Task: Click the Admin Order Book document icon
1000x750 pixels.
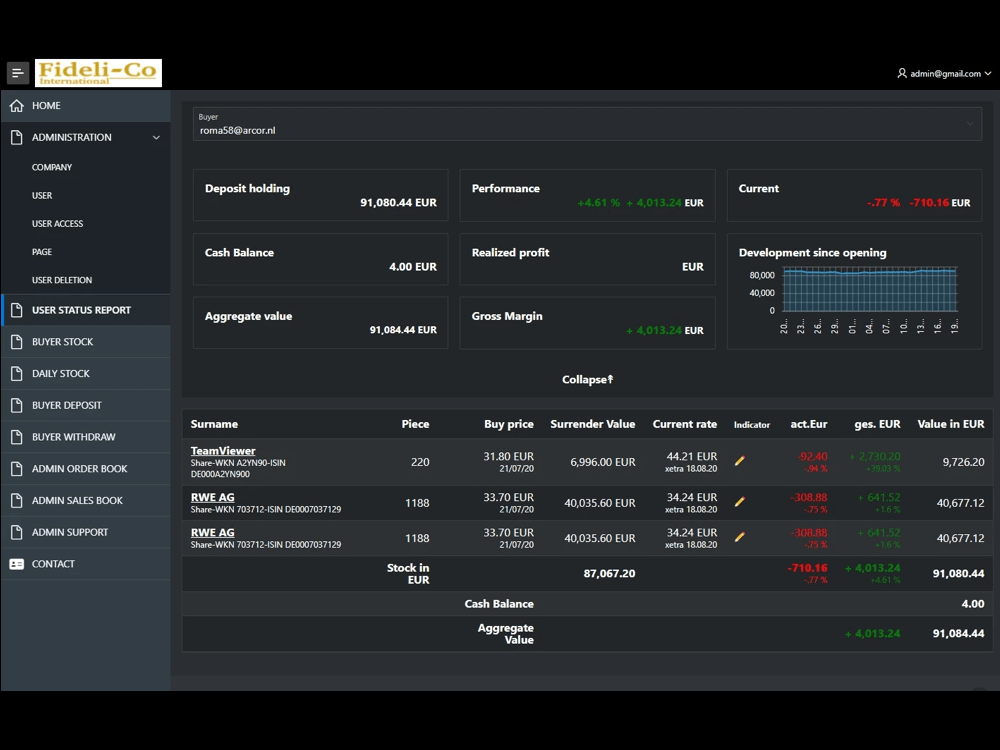Action: click(x=17, y=469)
